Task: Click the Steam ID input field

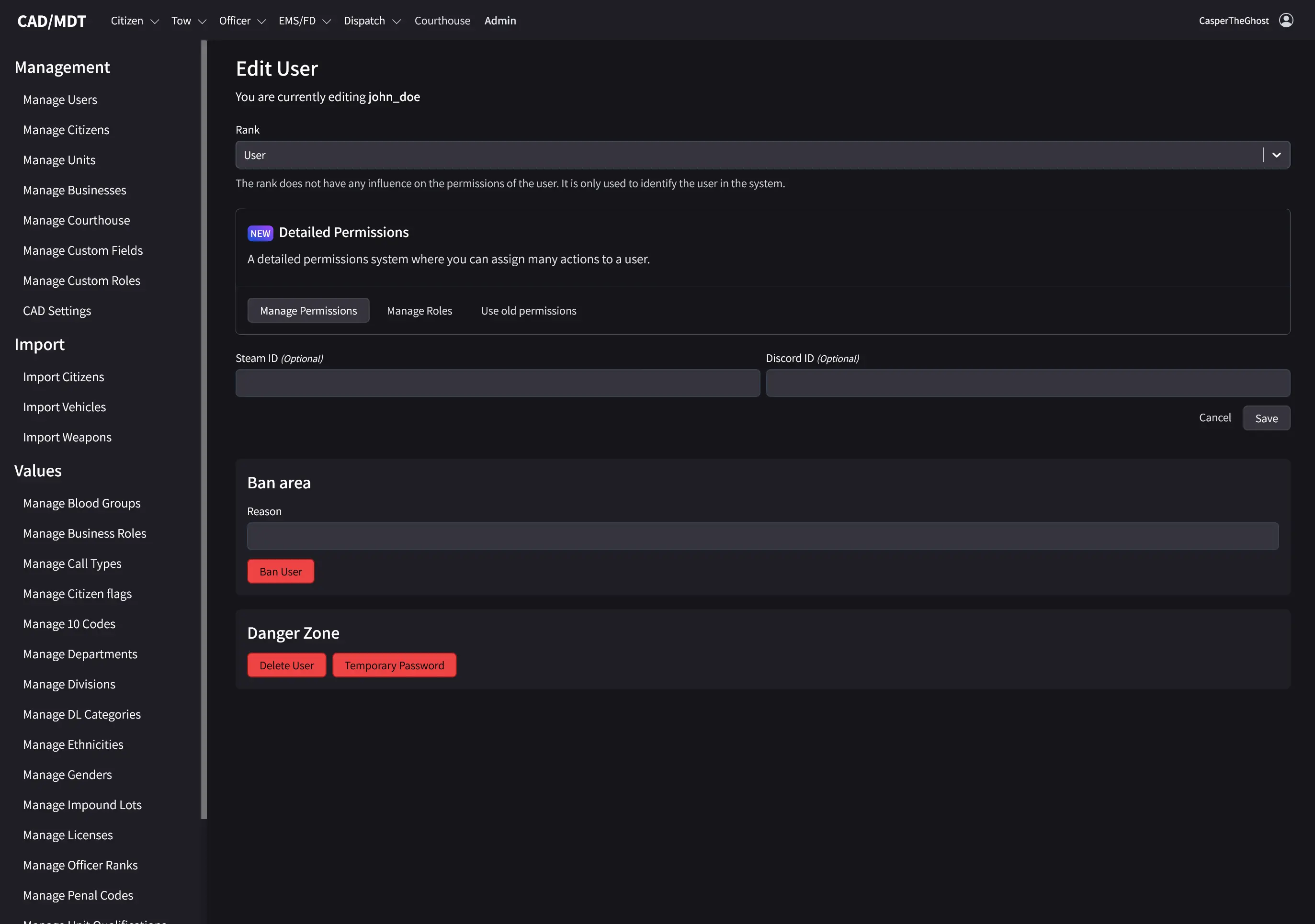Action: coord(497,383)
